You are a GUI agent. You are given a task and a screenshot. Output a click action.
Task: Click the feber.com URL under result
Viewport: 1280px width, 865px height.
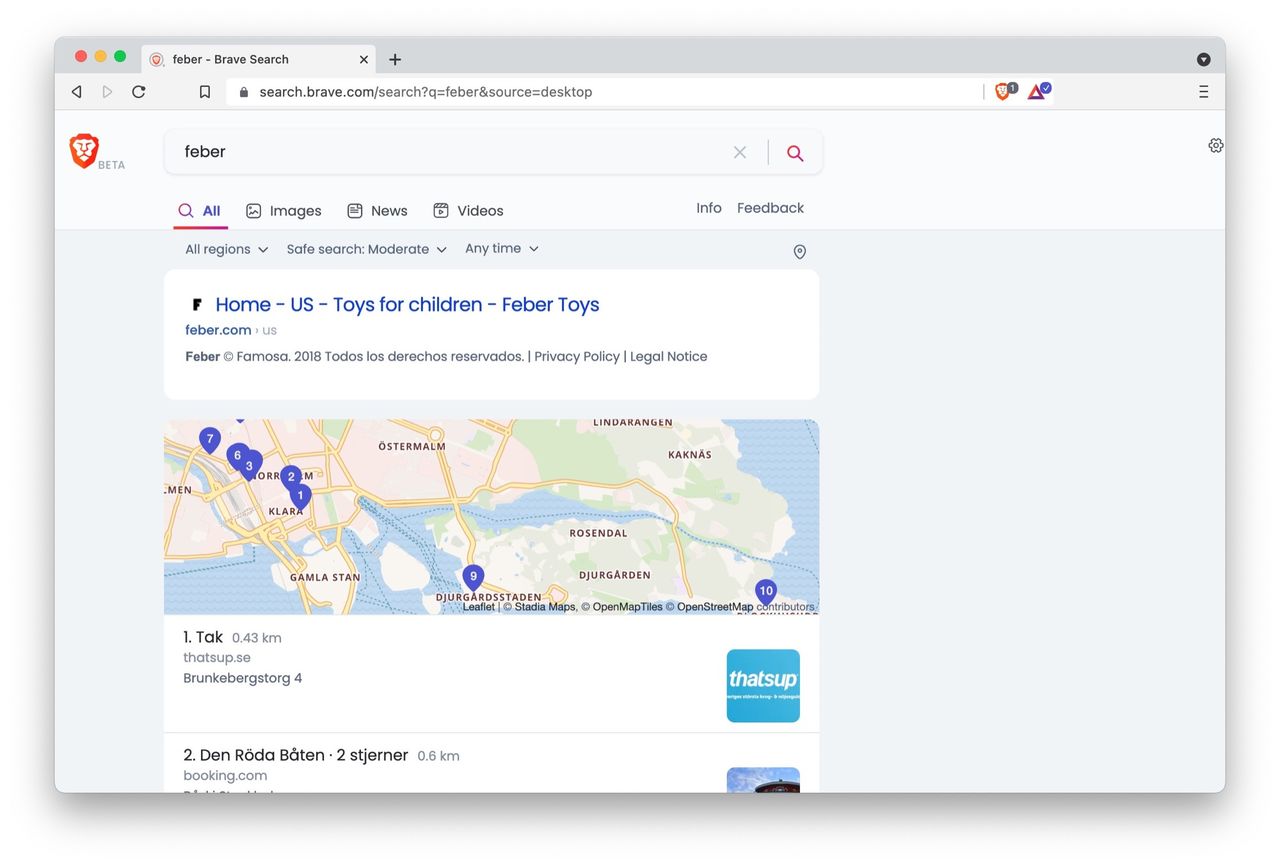pyautogui.click(x=218, y=330)
